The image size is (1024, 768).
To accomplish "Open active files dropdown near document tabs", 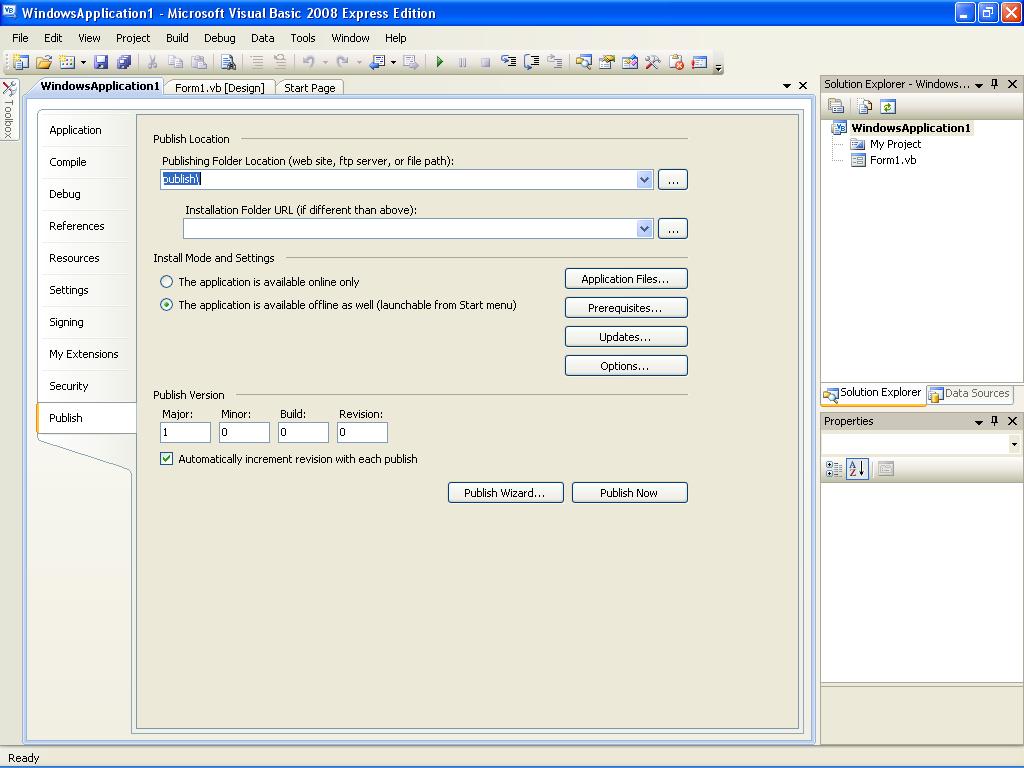I will [x=787, y=86].
